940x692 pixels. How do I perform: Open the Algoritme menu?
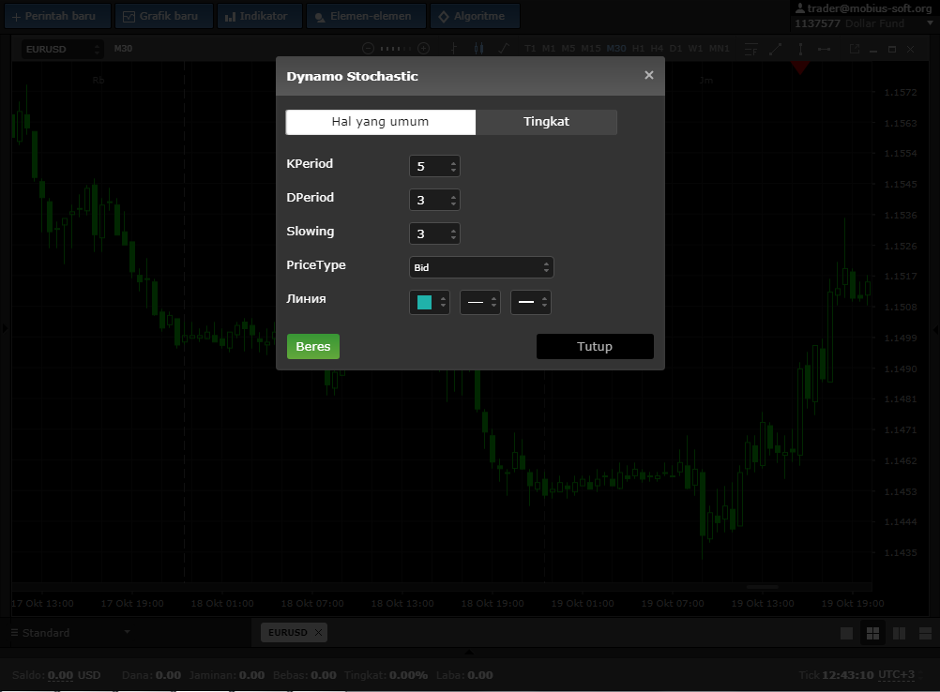475,16
